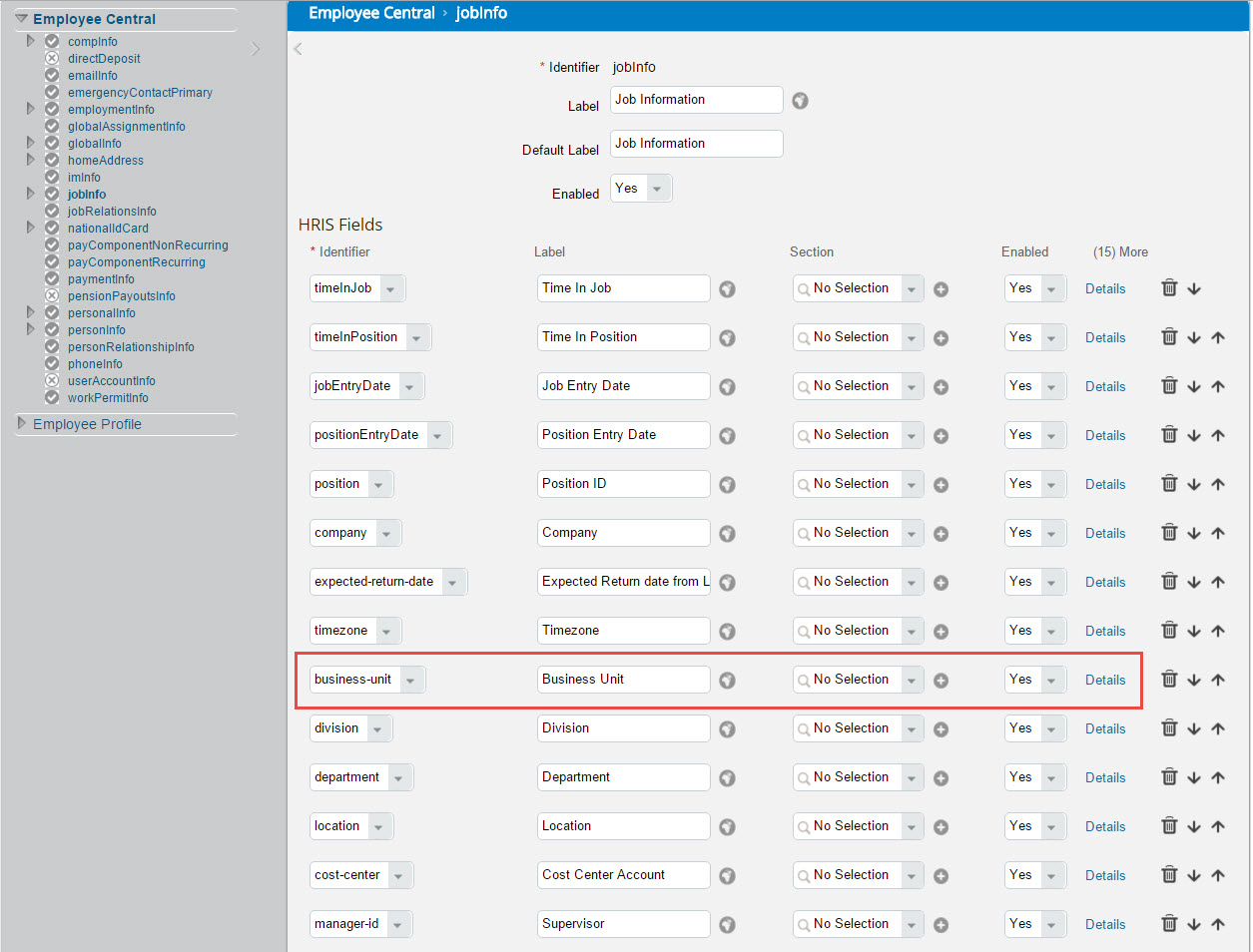Delete the timeInJob field row

(1169, 288)
